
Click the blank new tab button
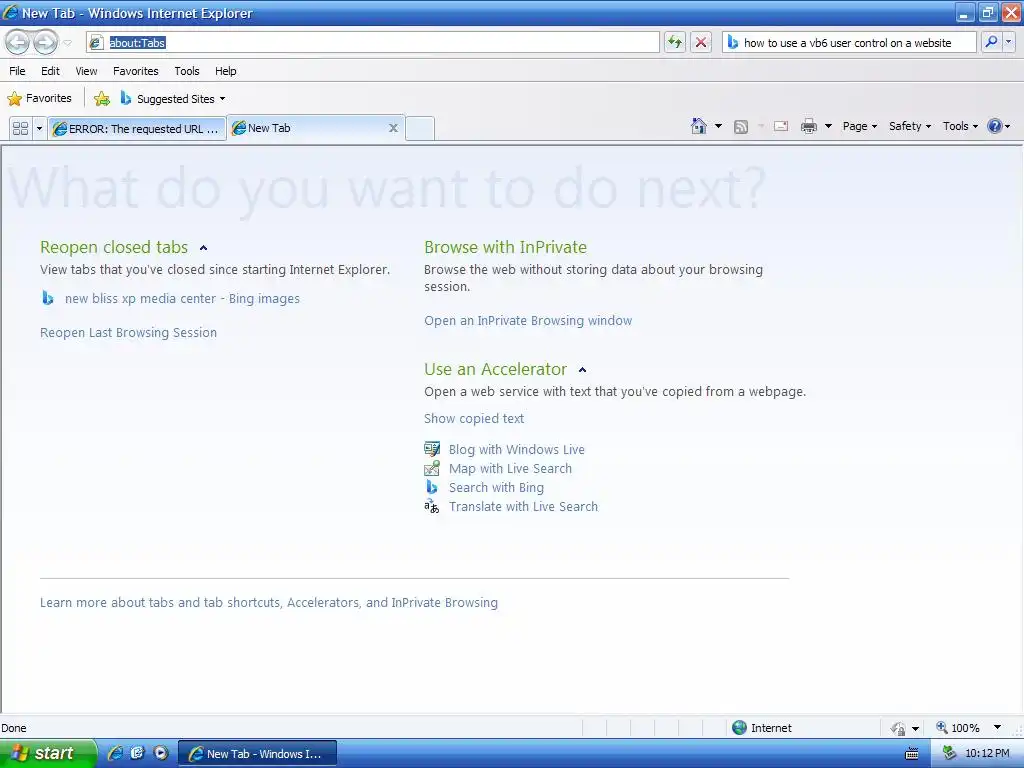tap(420, 128)
